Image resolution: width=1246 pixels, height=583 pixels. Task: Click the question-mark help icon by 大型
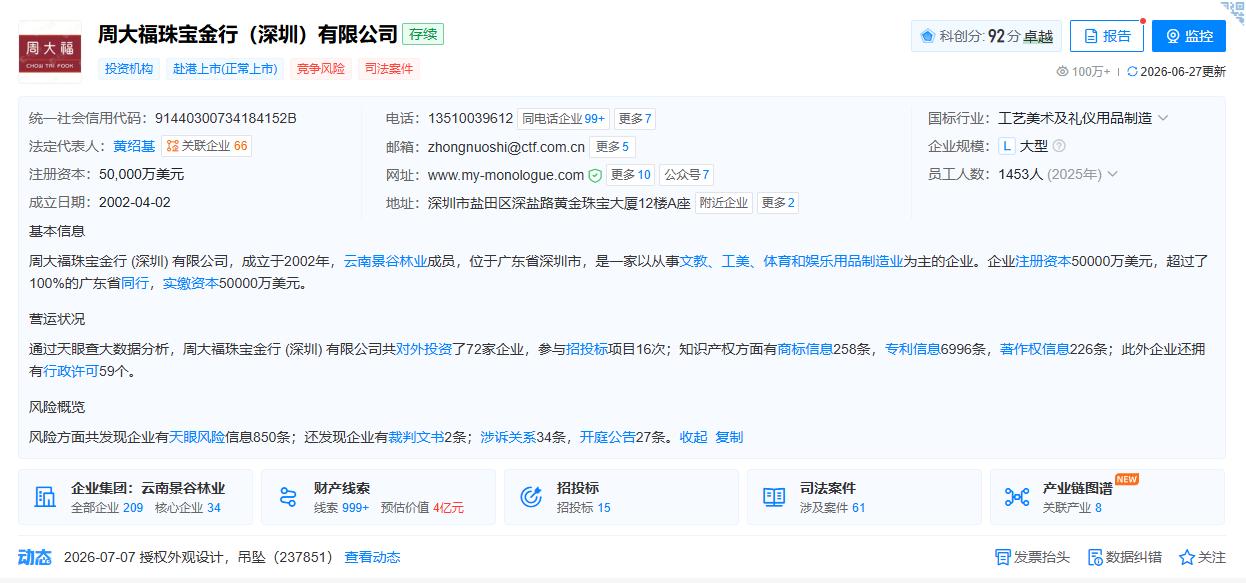pyautogui.click(x=1059, y=146)
